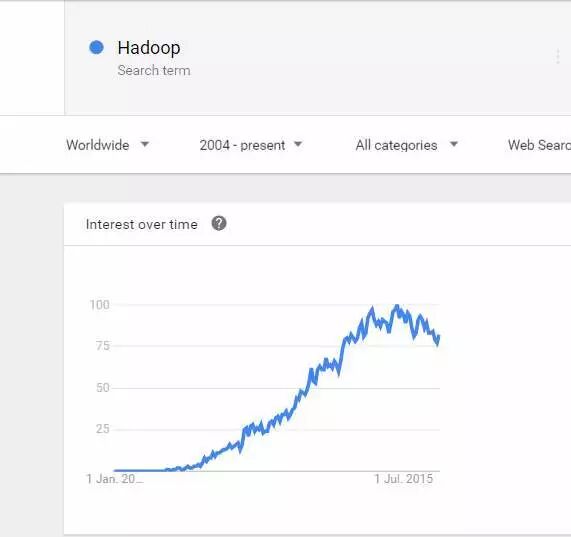
Task: Expand the arrow next to 2004 - present
Action: (x=298, y=144)
